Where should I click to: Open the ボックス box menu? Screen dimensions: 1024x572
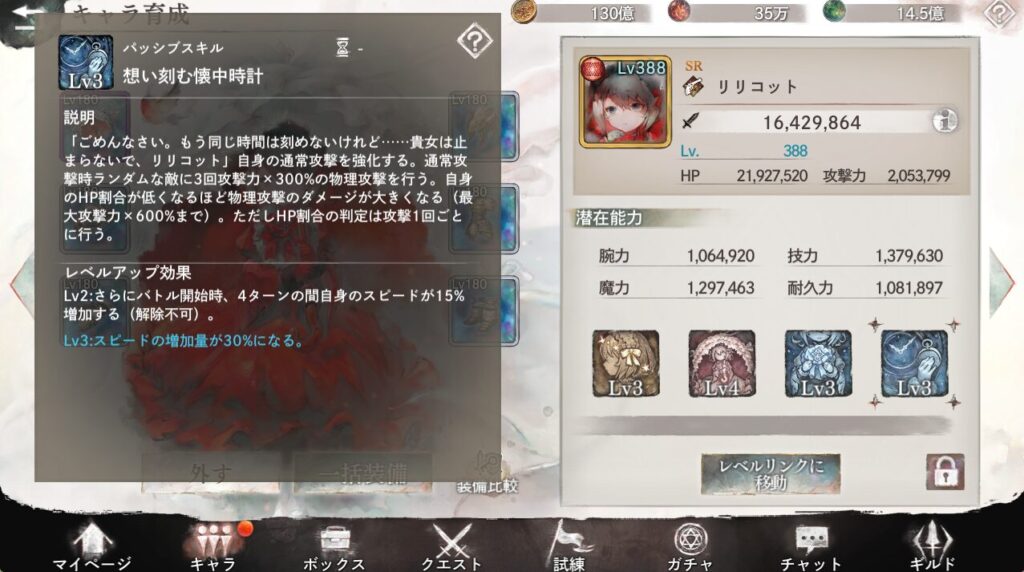tap(334, 547)
